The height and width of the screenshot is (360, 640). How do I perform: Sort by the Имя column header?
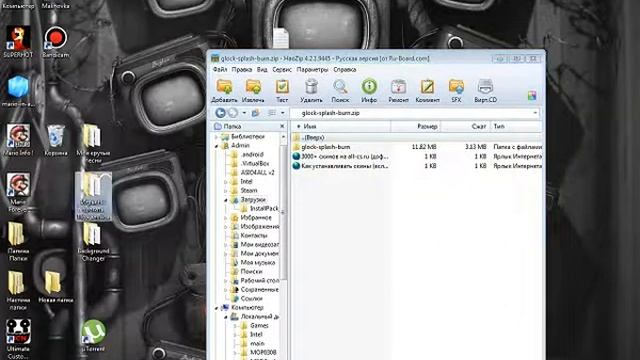[341, 127]
